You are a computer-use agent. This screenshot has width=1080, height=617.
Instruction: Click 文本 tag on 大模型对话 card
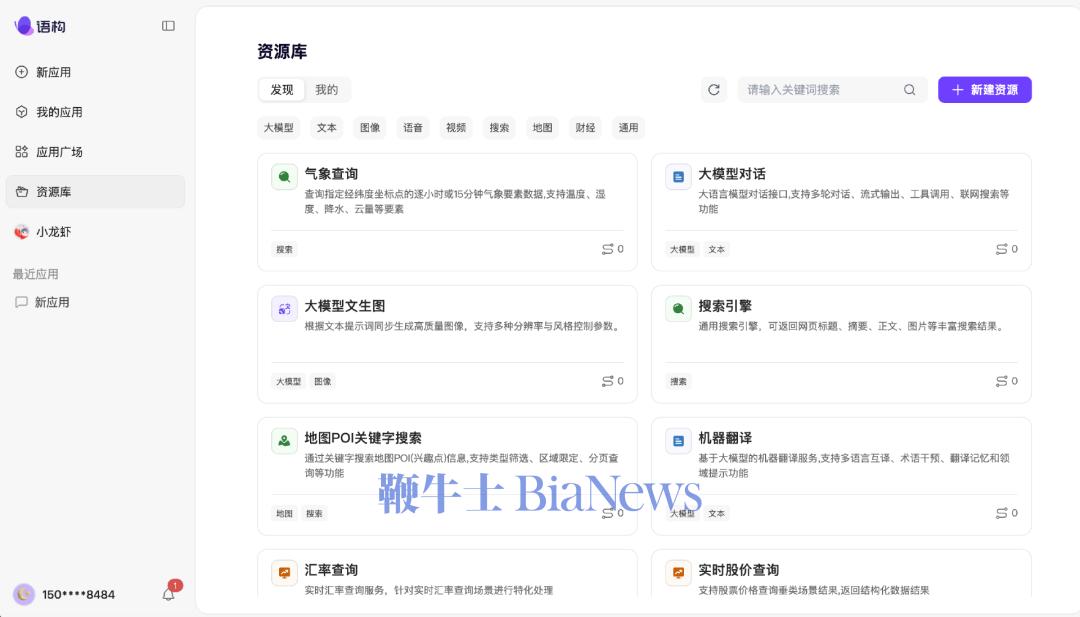(x=716, y=249)
